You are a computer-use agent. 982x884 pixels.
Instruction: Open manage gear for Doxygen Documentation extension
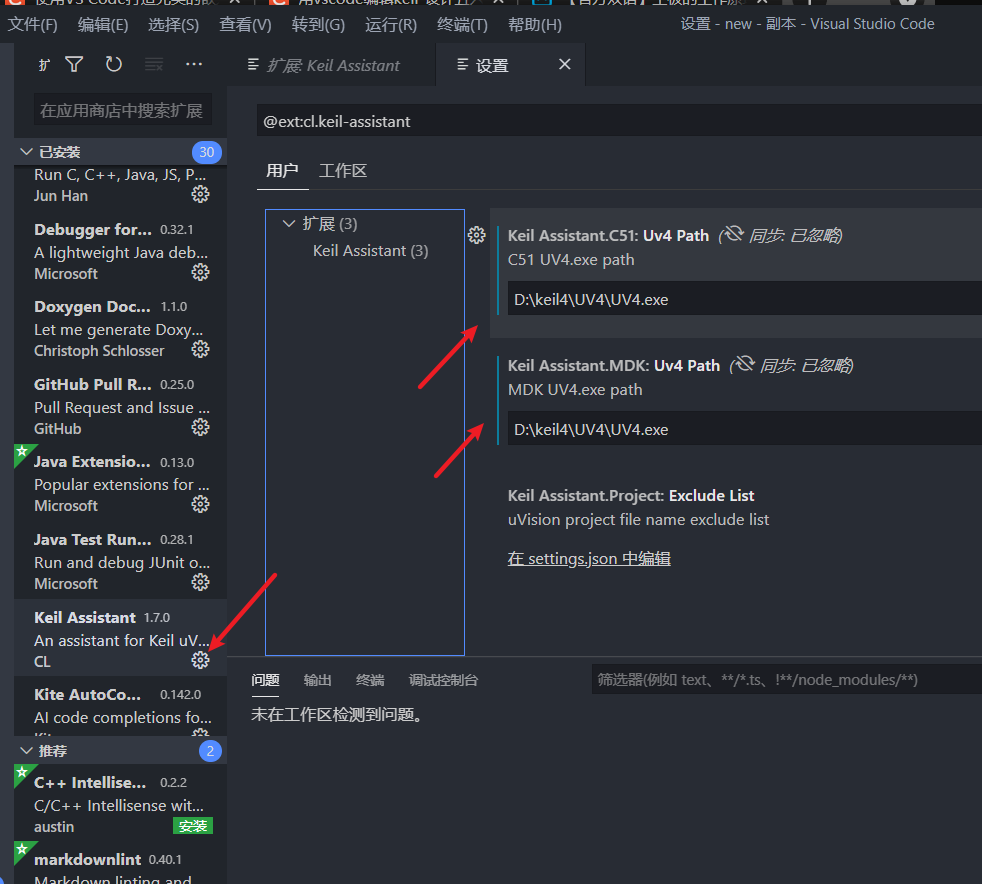coord(200,349)
